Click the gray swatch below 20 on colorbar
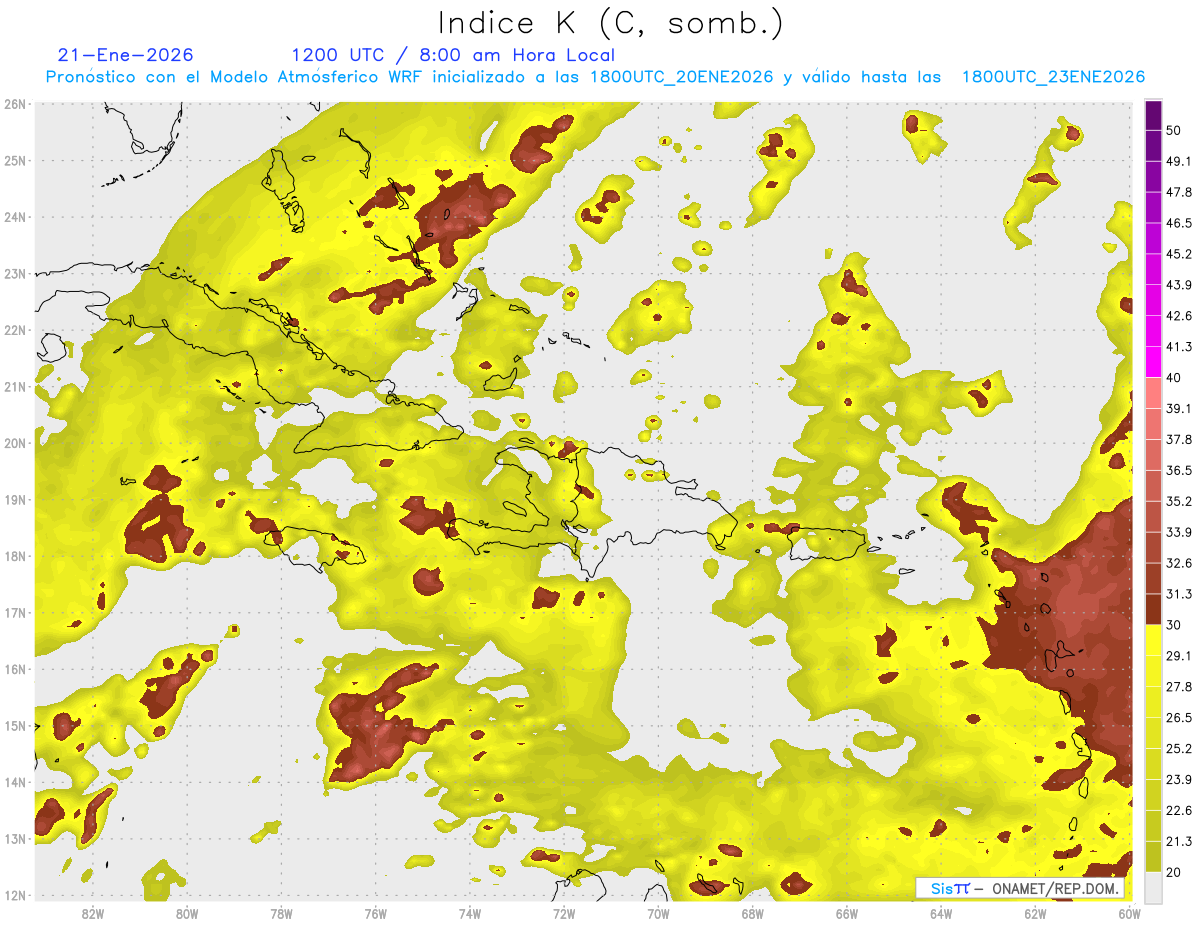The height and width of the screenshot is (927, 1200). [x=1153, y=886]
